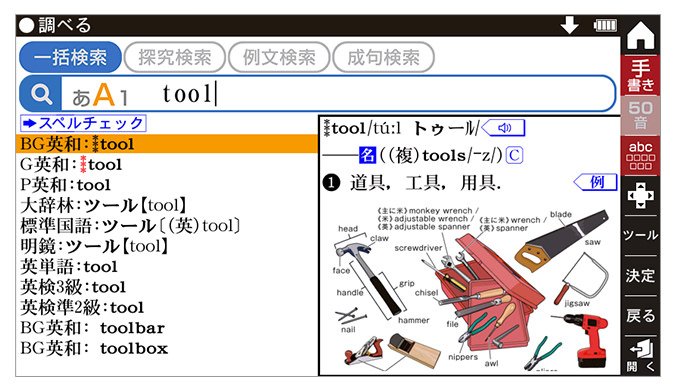Select the 英単語: tool entry

click(167, 266)
